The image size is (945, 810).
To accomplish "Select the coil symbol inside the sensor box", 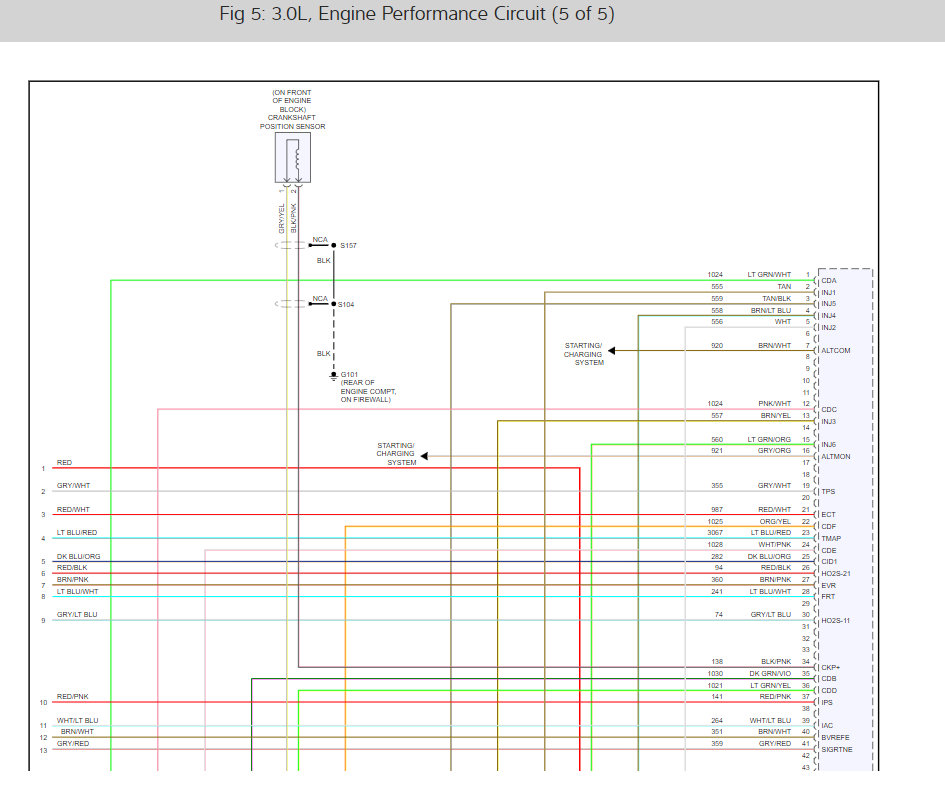I will tap(297, 158).
